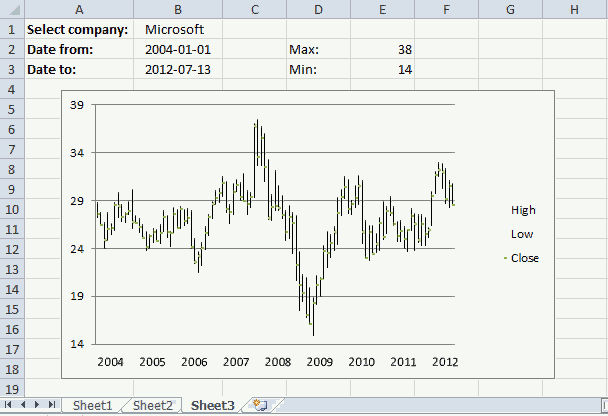
Task: Select column C header
Action: pos(254,9)
